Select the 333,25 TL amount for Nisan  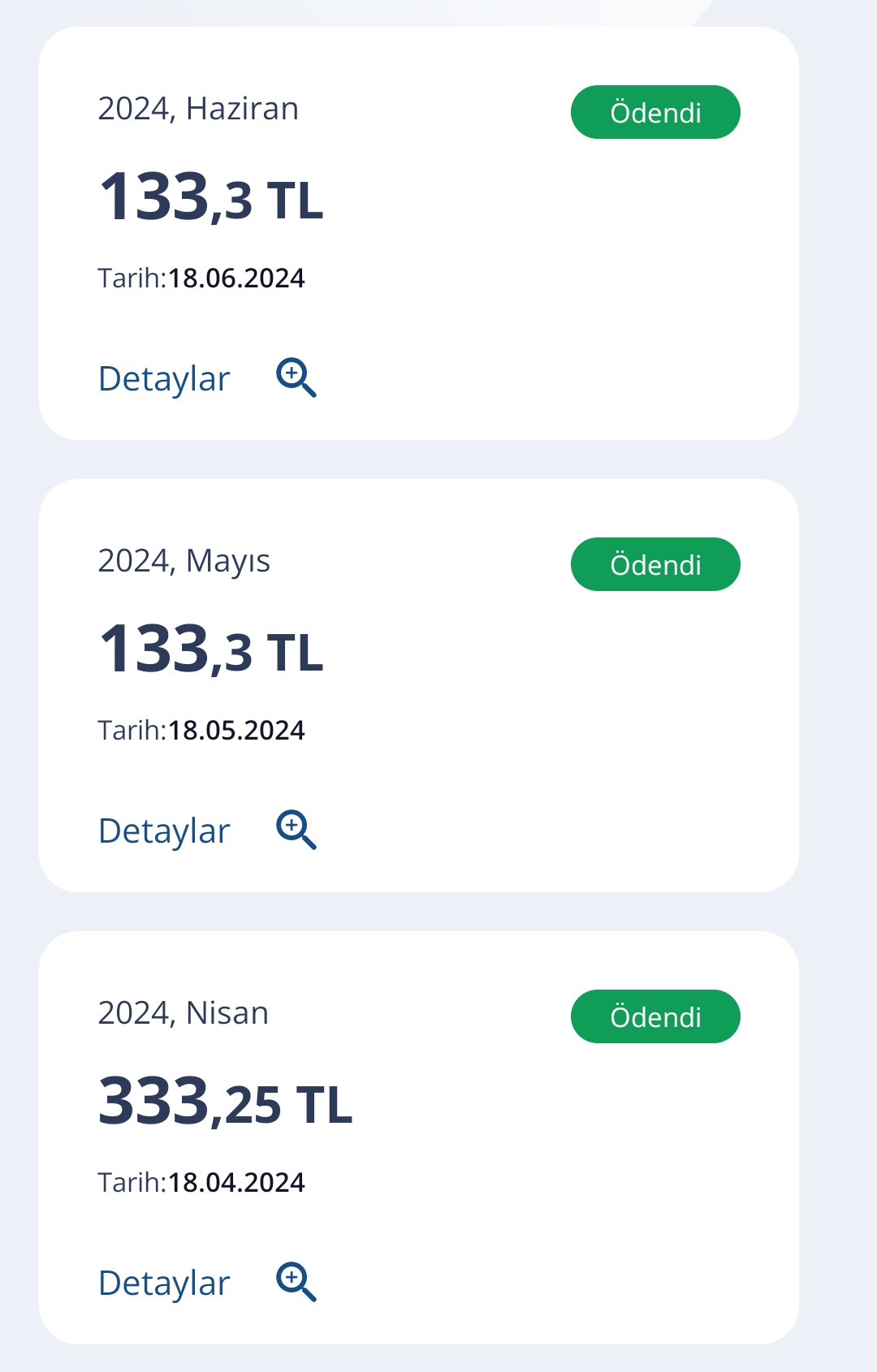[226, 1102]
